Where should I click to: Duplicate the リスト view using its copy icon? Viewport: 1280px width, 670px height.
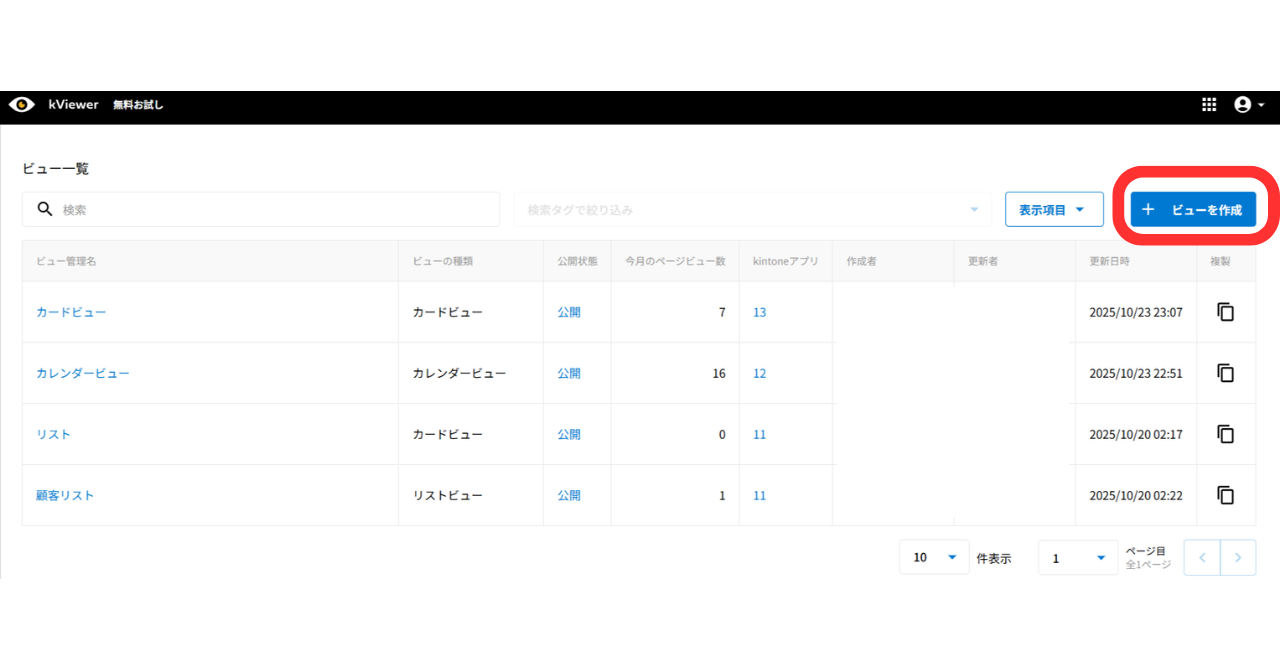click(1226, 433)
